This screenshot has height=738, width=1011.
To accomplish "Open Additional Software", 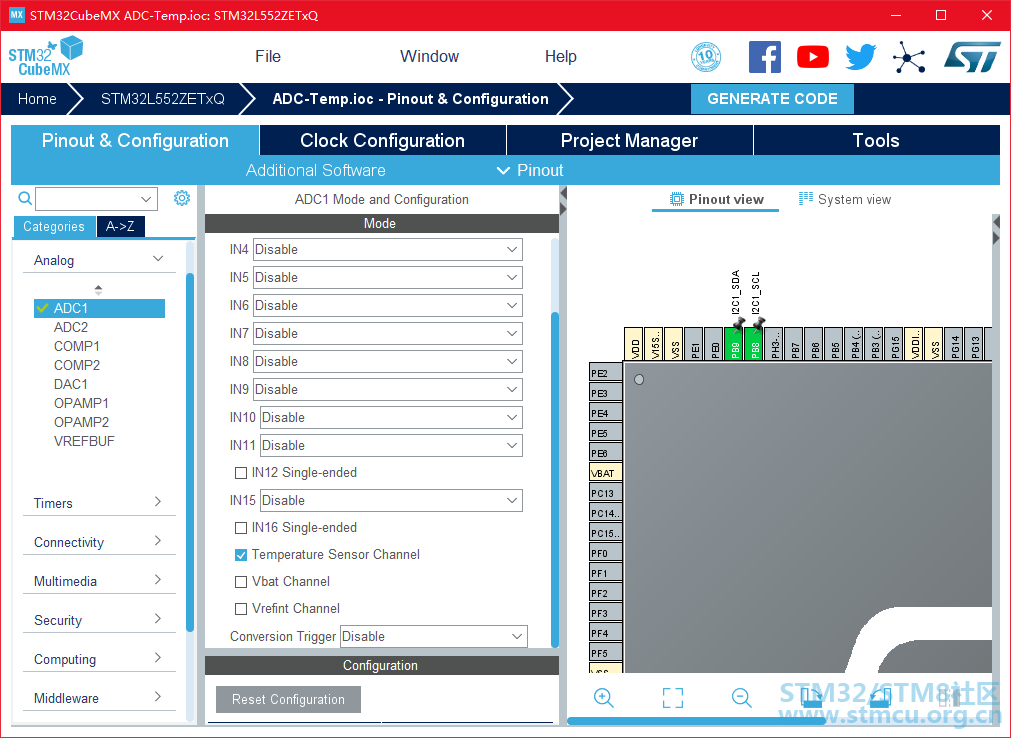I will (x=315, y=170).
